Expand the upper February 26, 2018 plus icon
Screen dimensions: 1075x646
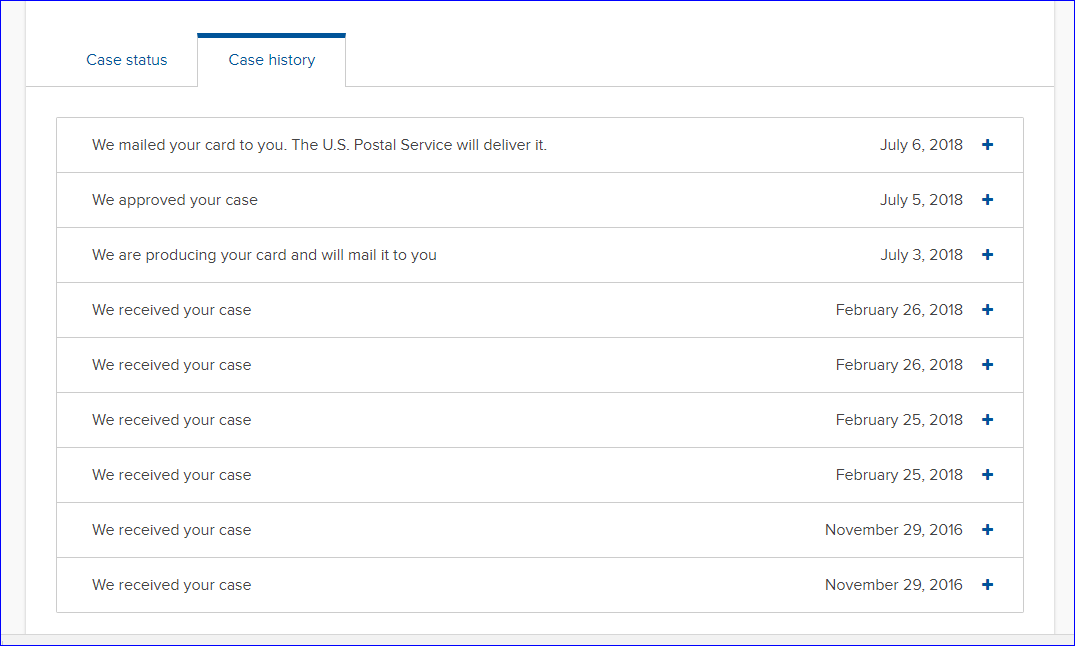pos(987,309)
